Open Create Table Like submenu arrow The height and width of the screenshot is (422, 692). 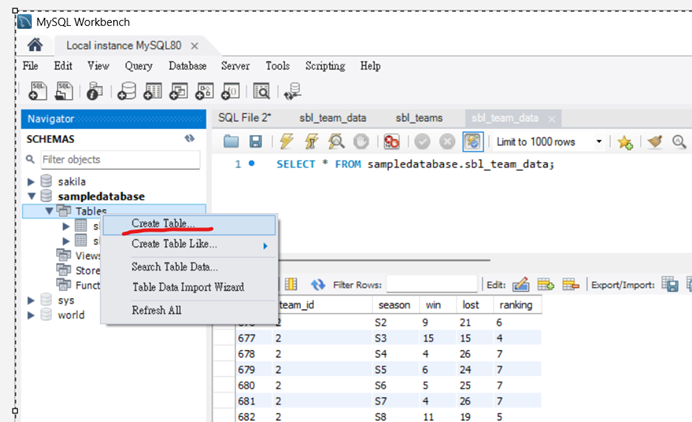pos(265,246)
